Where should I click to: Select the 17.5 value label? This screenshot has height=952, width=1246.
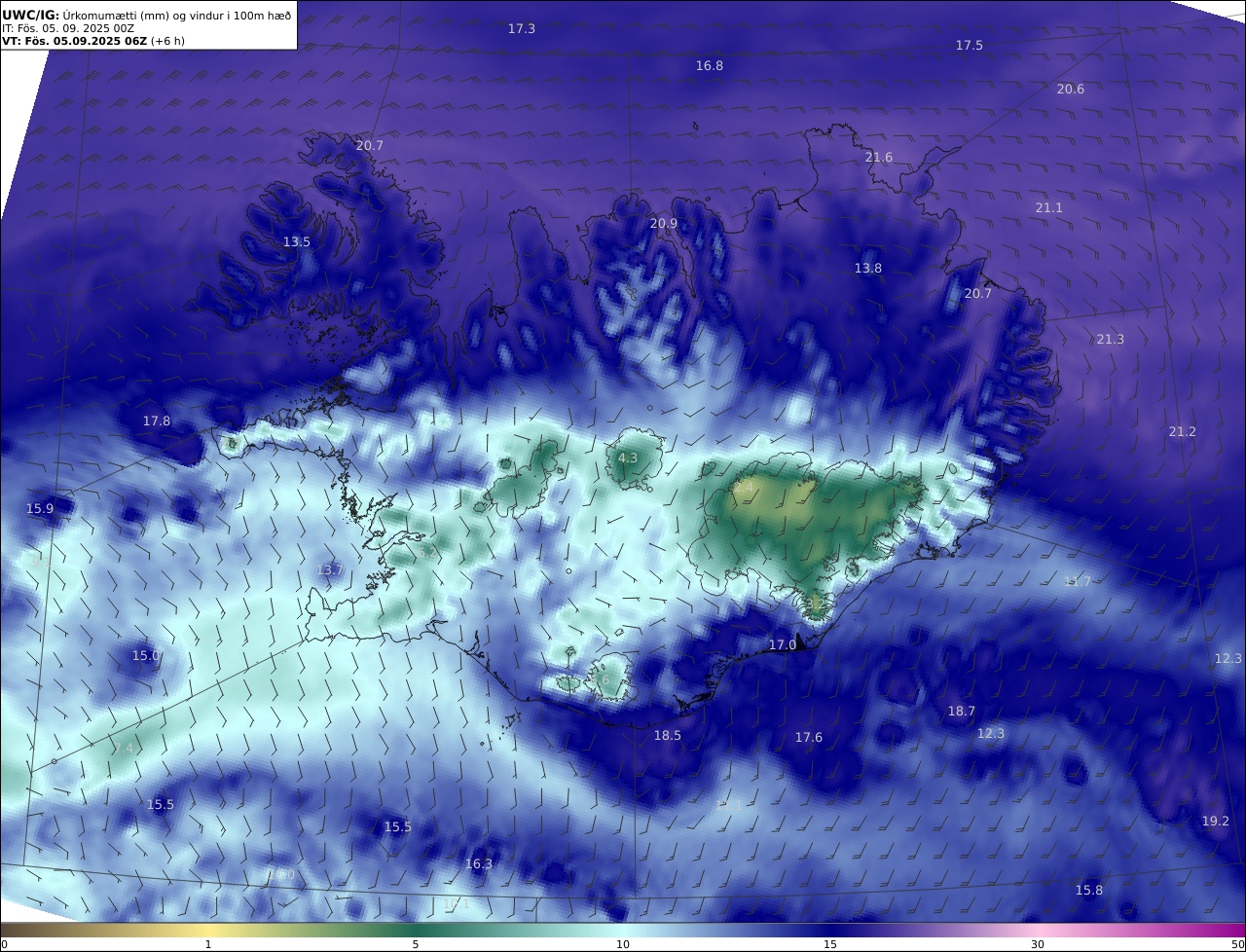click(969, 46)
